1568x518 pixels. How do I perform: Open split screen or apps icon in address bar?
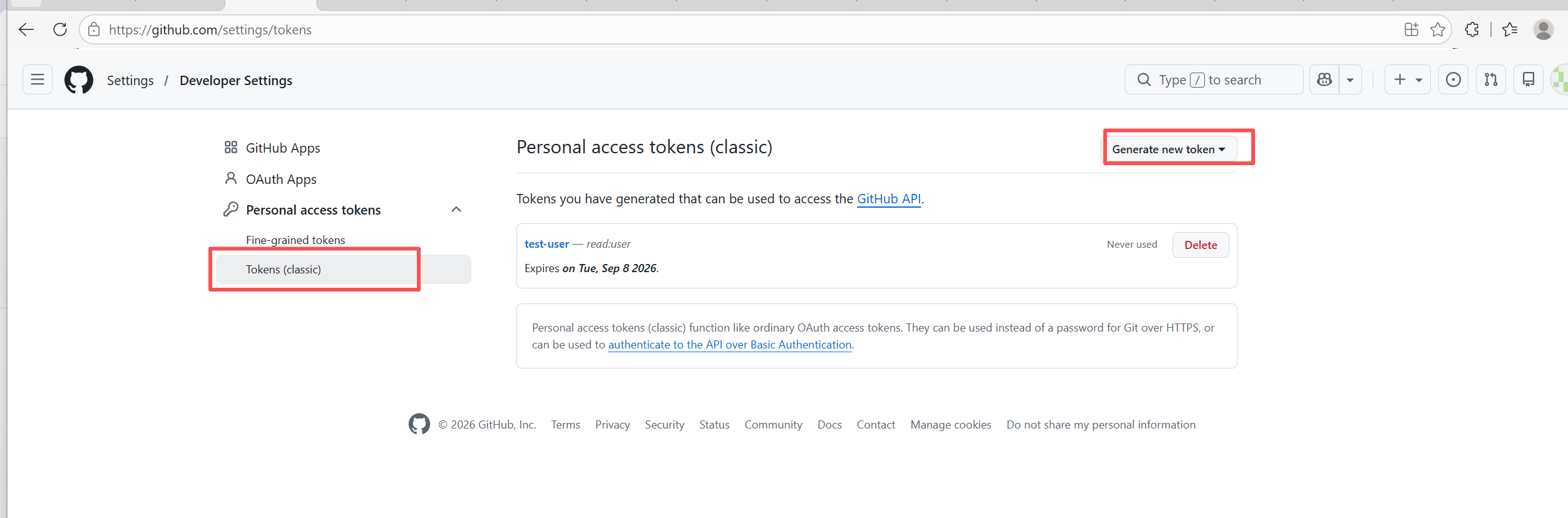tap(1412, 29)
